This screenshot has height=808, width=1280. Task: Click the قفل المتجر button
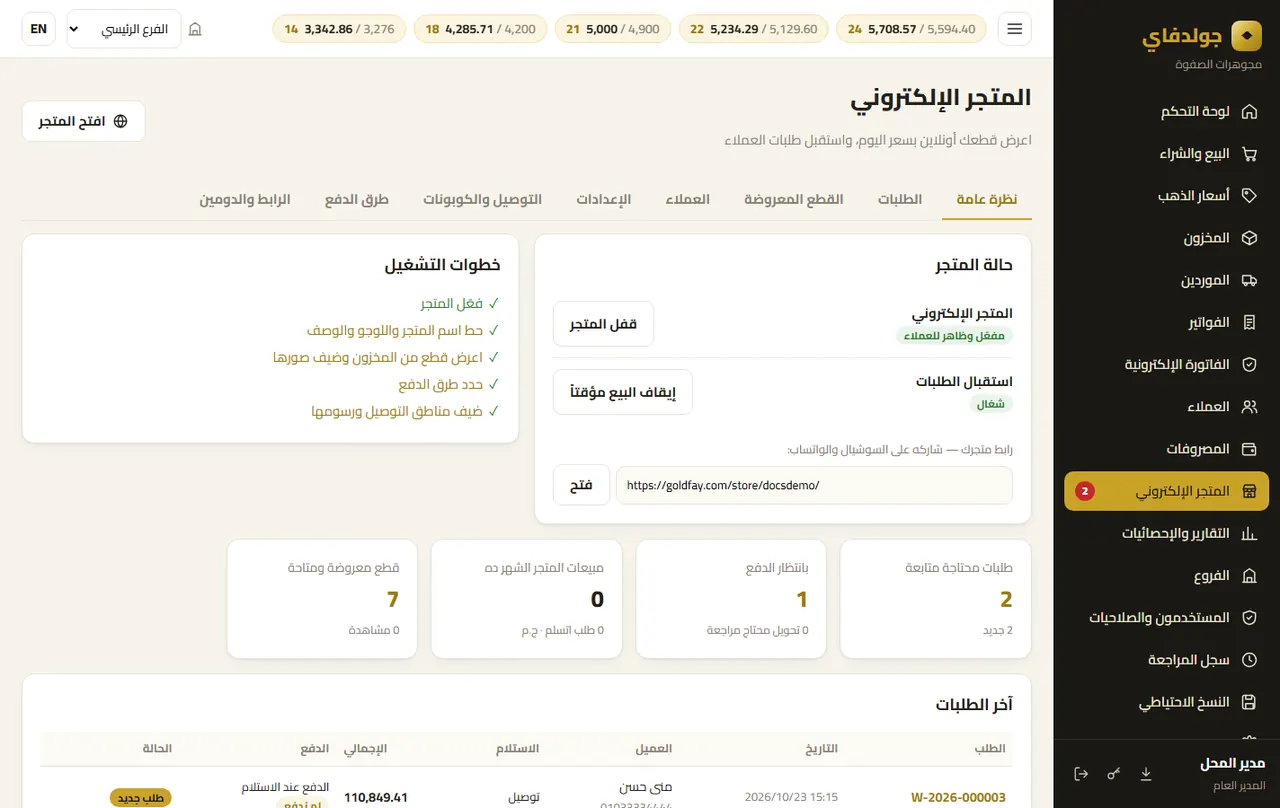click(603, 324)
